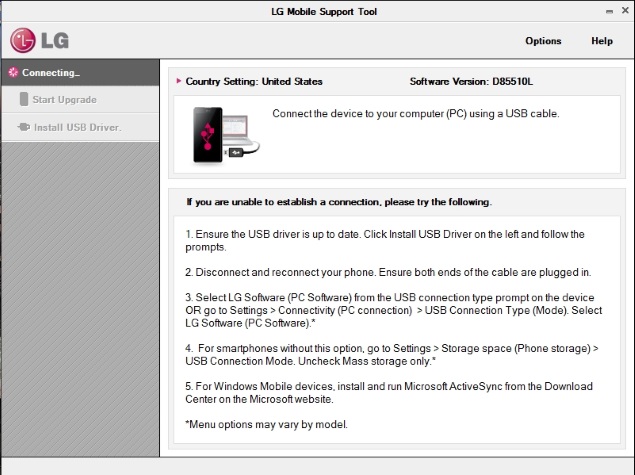Click '*Menu options may vary by model' note
The image size is (635, 475).
pyautogui.click(x=266, y=424)
